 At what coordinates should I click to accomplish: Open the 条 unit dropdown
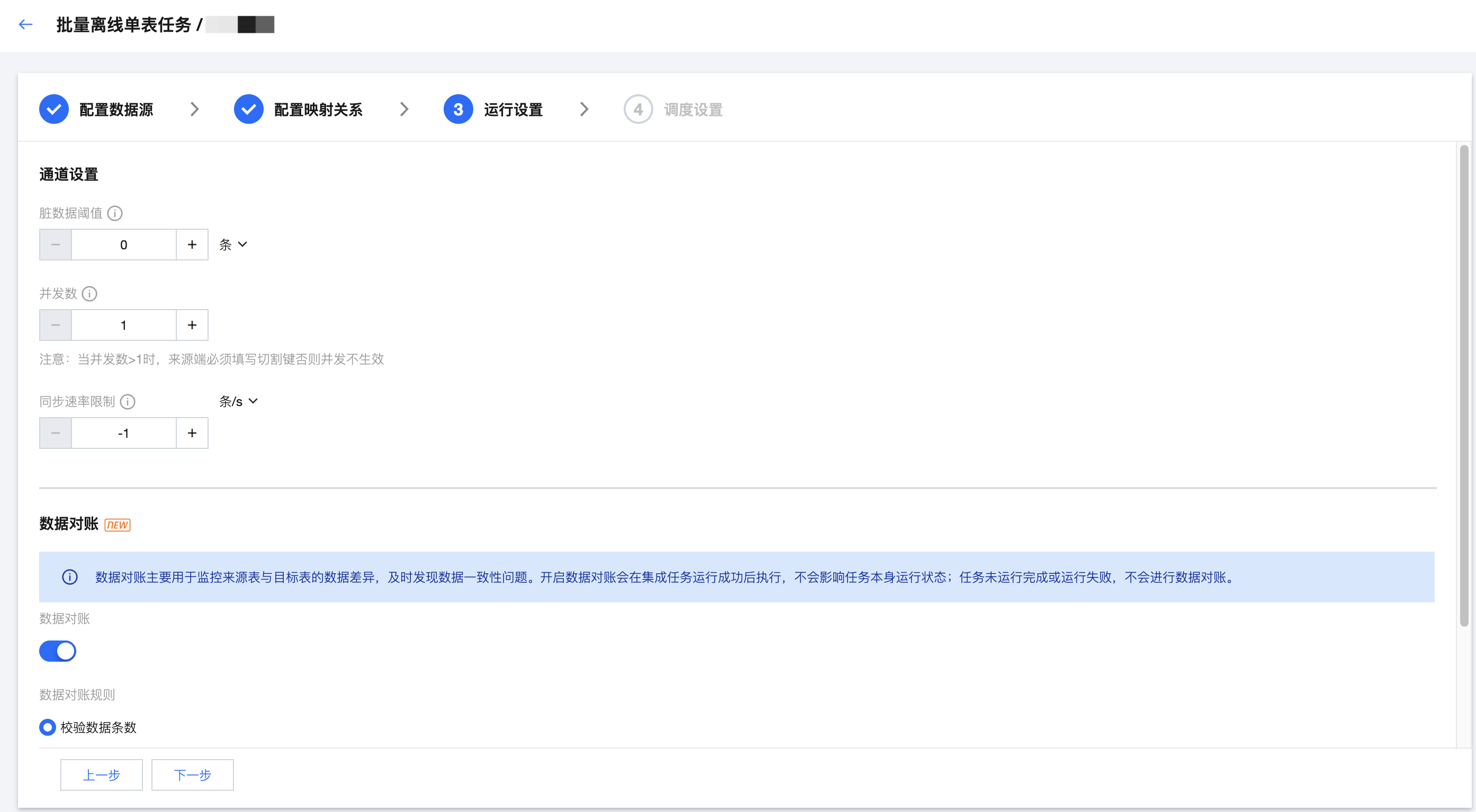pos(233,245)
